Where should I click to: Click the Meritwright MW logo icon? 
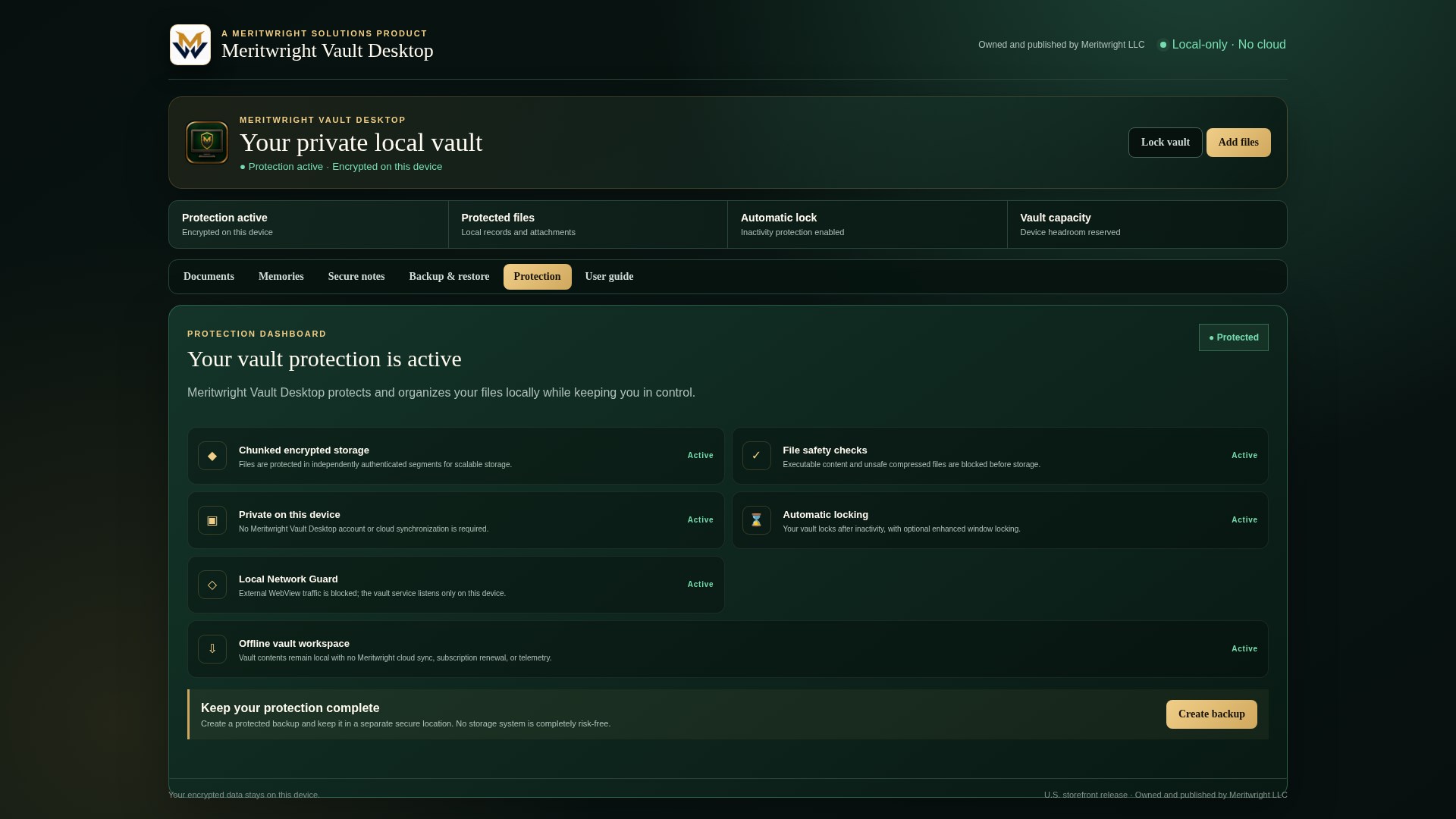pos(190,45)
